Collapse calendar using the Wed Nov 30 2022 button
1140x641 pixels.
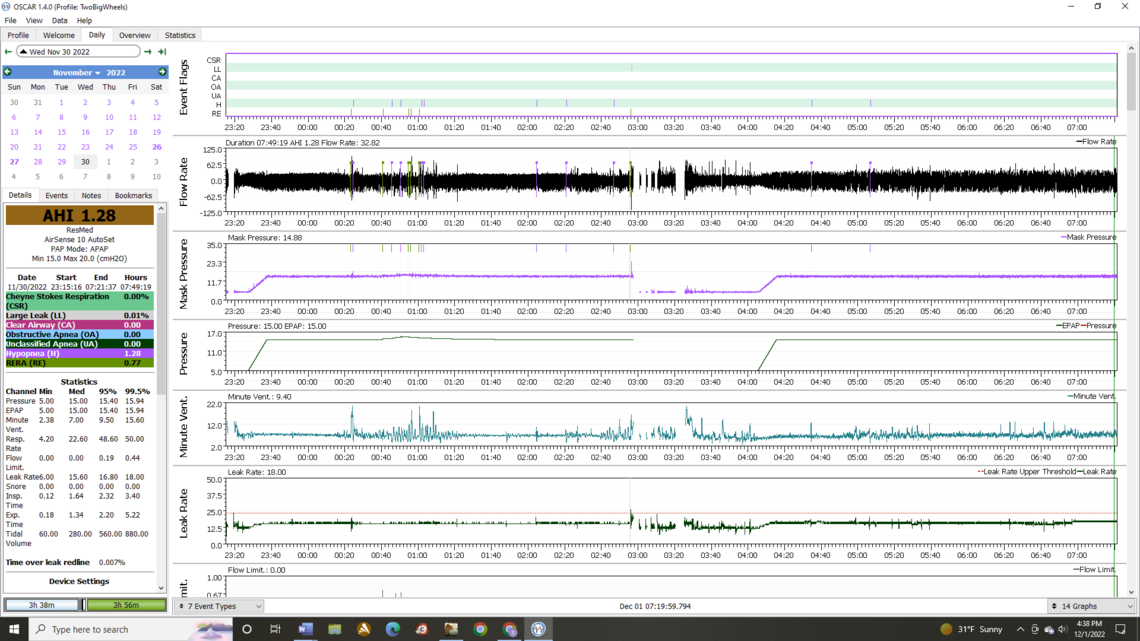click(x=79, y=52)
